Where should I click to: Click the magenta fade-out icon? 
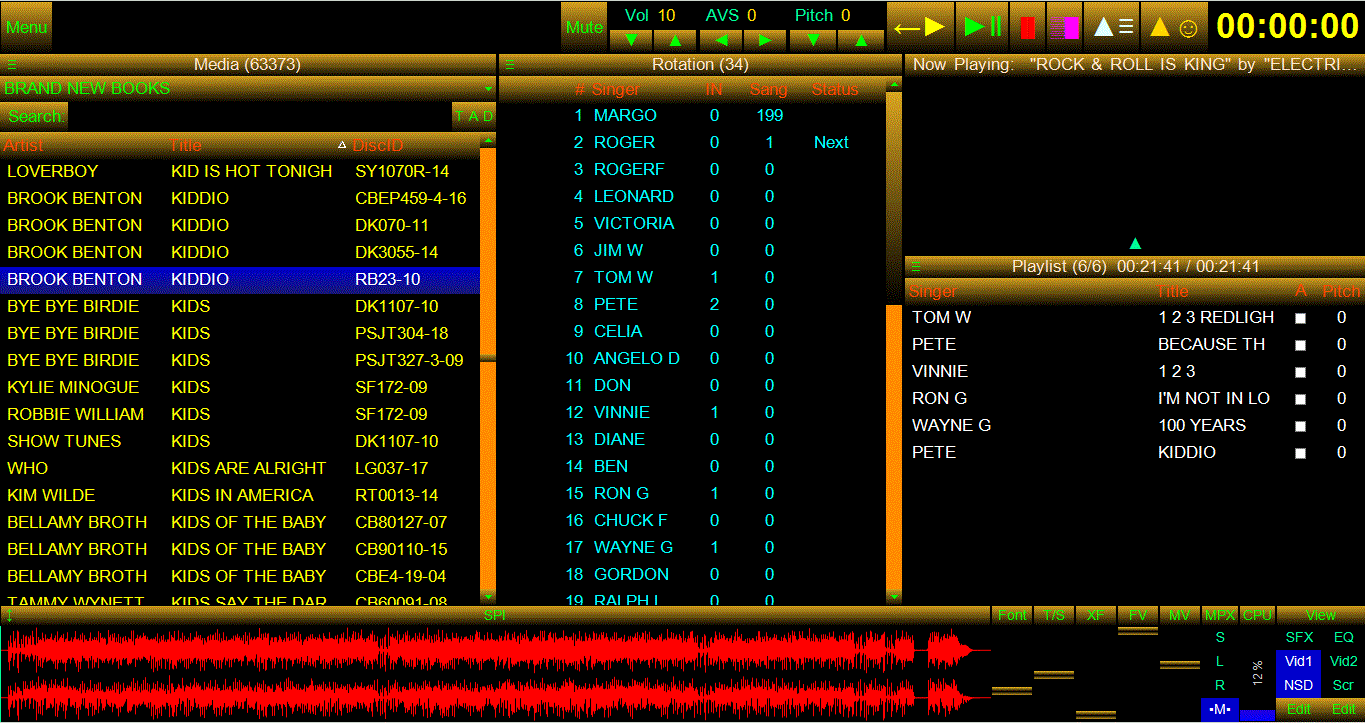click(1064, 27)
